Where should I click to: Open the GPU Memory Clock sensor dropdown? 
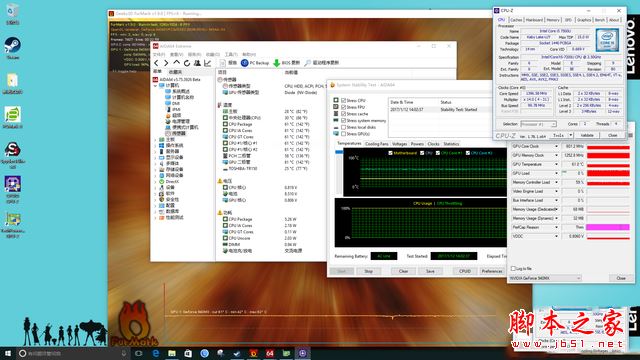(556, 155)
